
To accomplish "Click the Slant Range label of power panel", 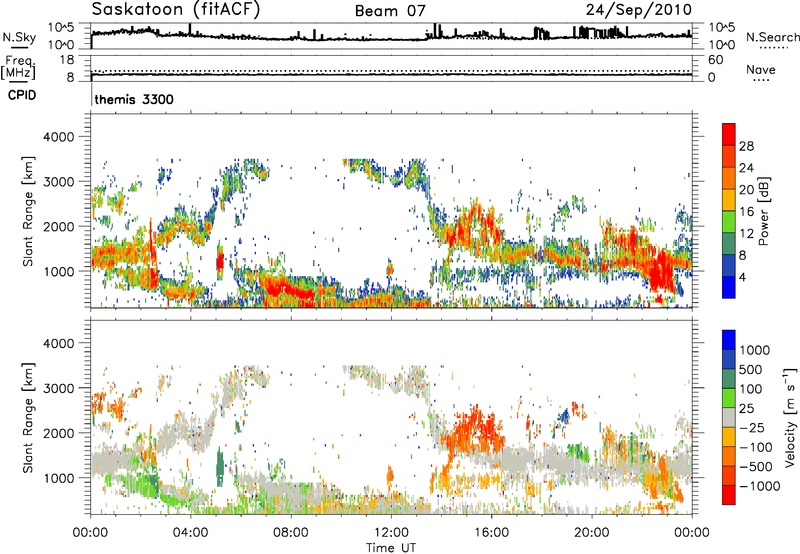I will (x=28, y=211).
